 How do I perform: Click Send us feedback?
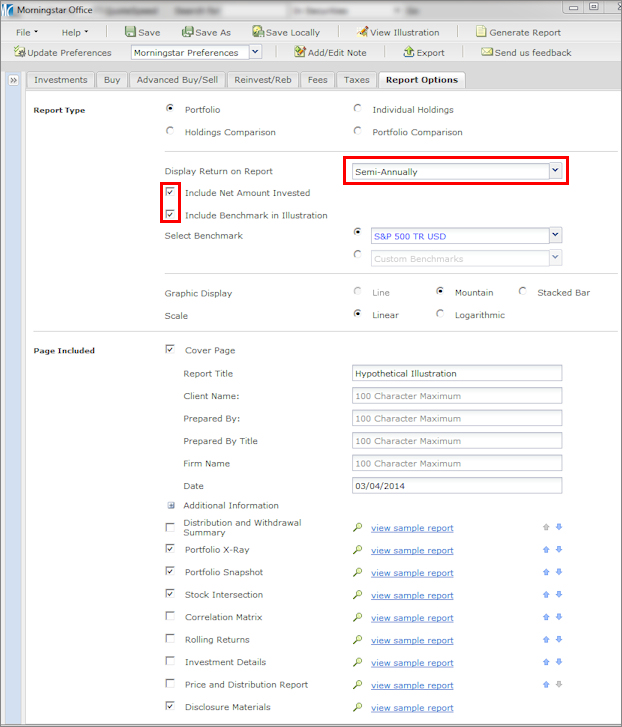click(x=526, y=52)
